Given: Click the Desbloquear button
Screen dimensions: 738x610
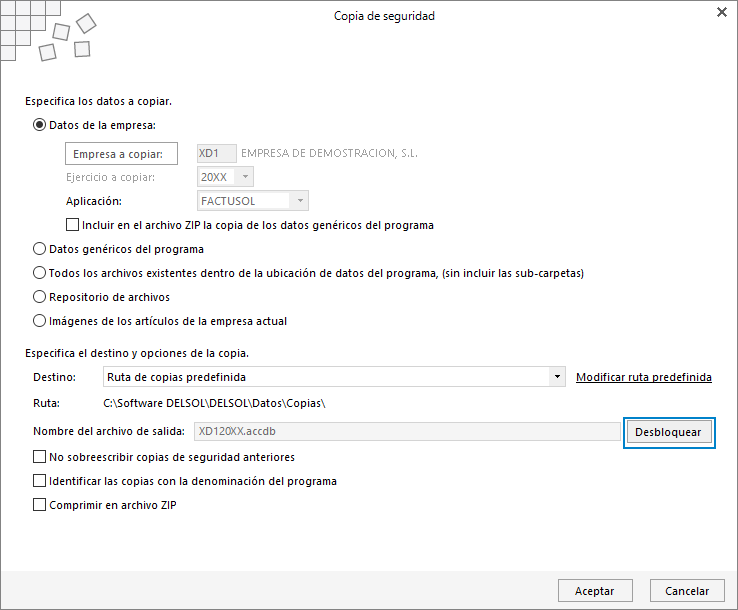Looking at the screenshot, I should [x=668, y=432].
